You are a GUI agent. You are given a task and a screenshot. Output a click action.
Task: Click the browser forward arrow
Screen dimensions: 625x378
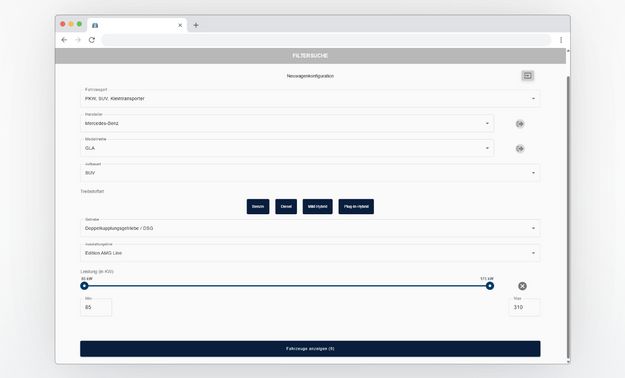78,40
